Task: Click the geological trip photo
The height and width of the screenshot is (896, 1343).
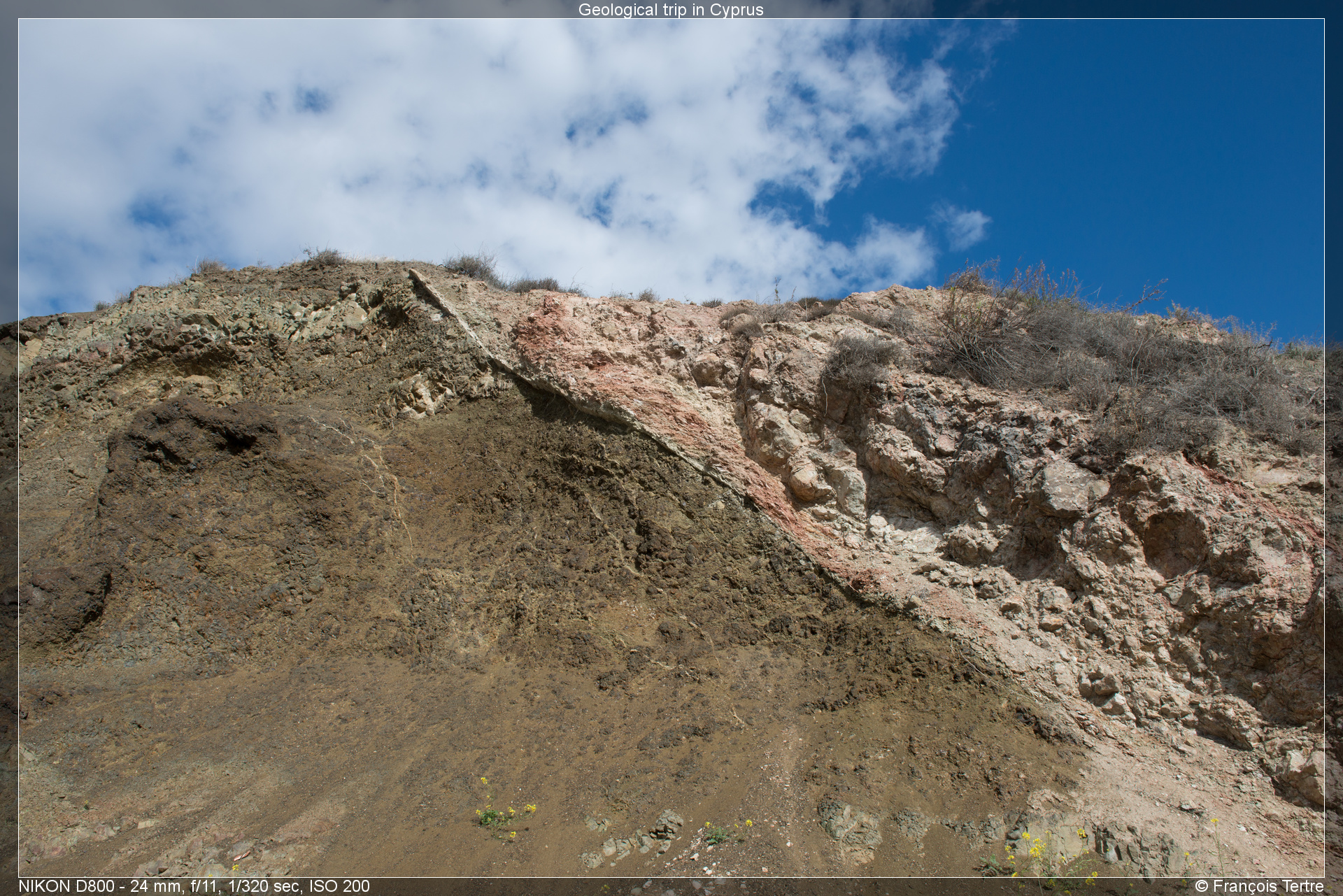Action: point(671,448)
